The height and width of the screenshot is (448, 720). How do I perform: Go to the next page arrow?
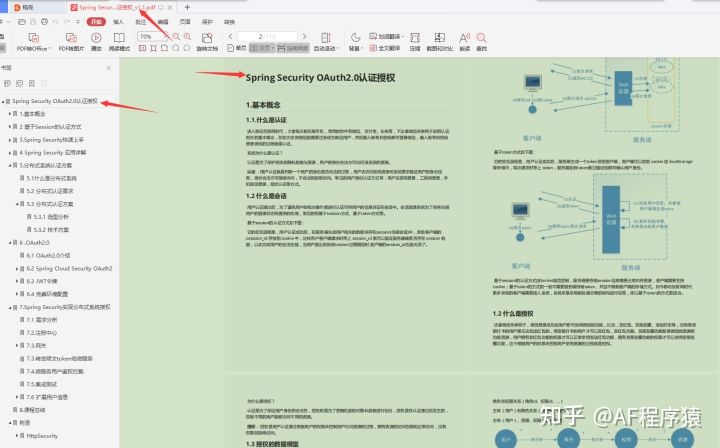304,36
